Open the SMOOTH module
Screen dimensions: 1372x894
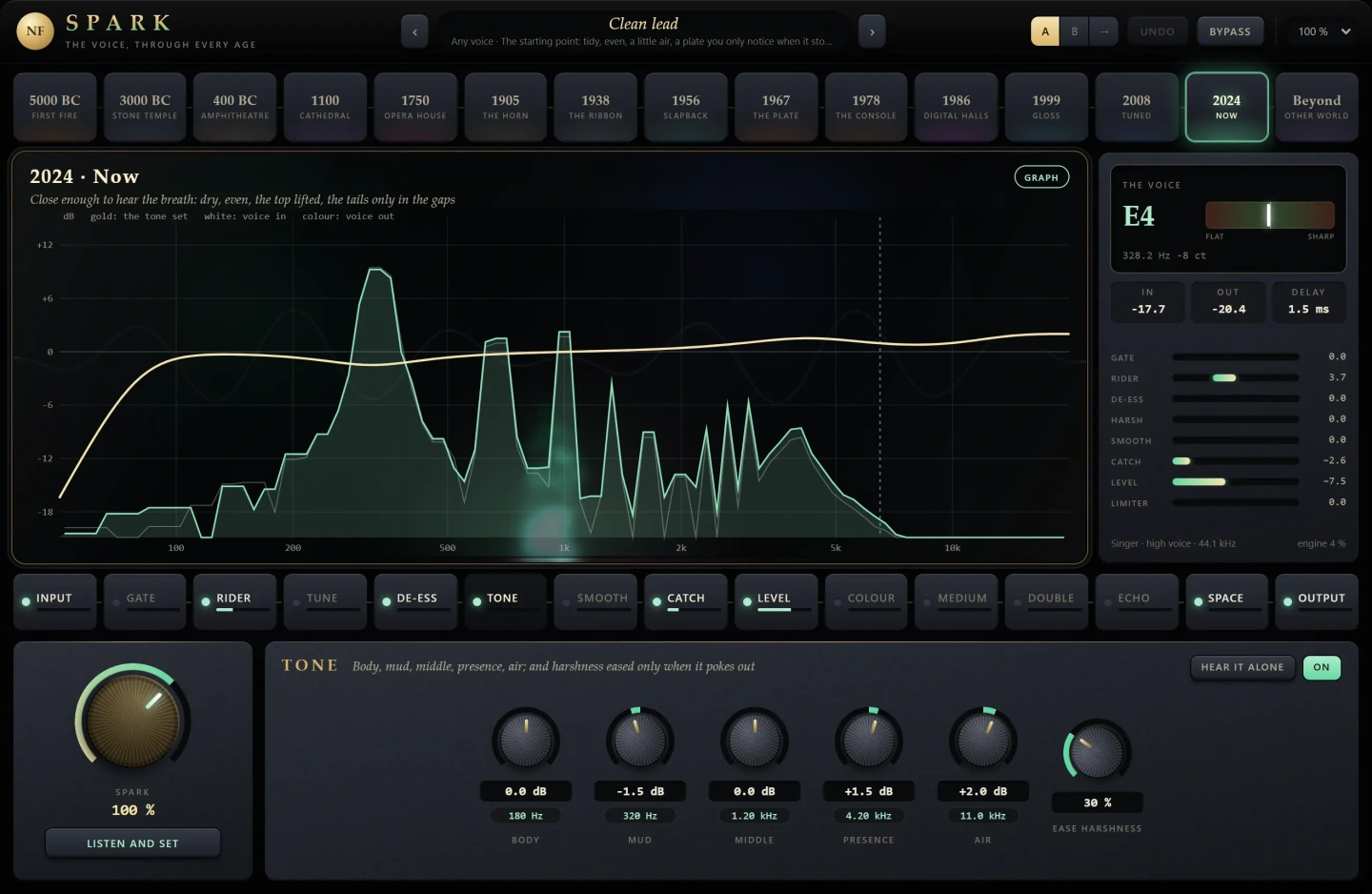[x=595, y=600]
